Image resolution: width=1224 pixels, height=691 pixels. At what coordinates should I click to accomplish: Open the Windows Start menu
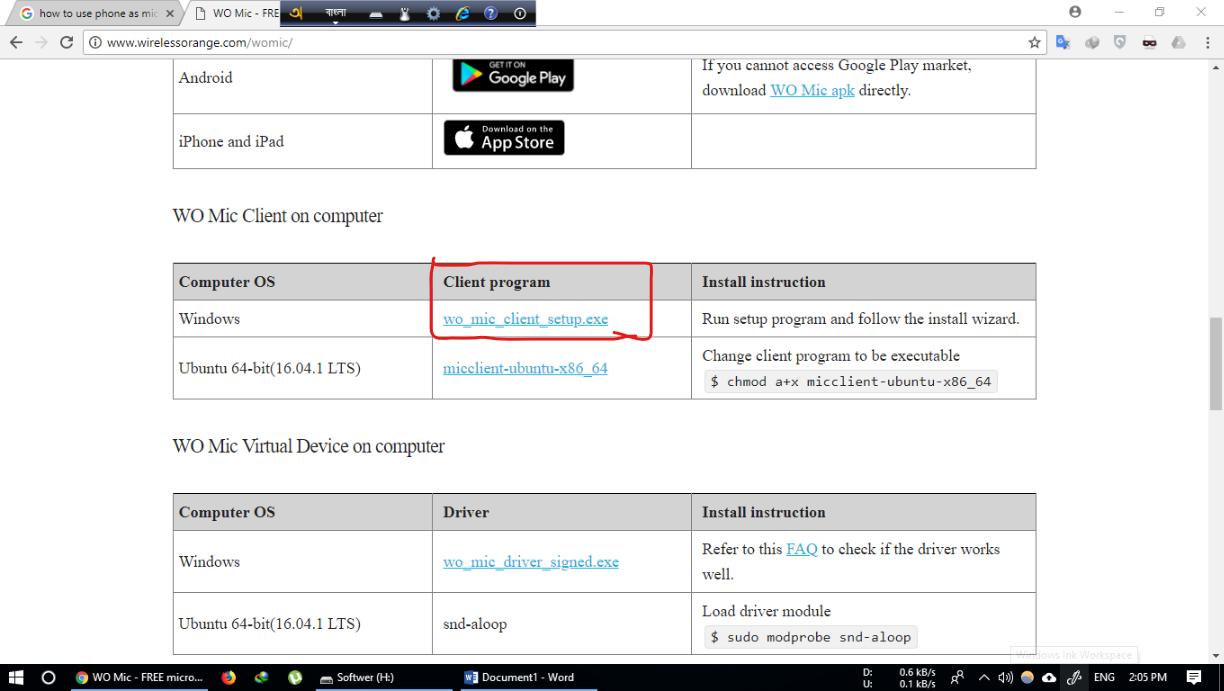pyautogui.click(x=16, y=677)
